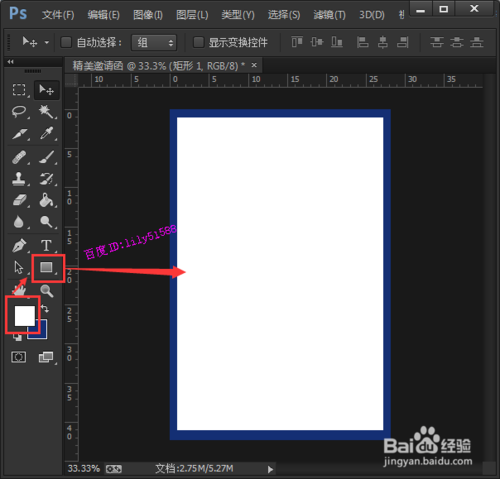Select the Pen tool
Image resolution: width=500 pixels, height=479 pixels.
point(19,246)
